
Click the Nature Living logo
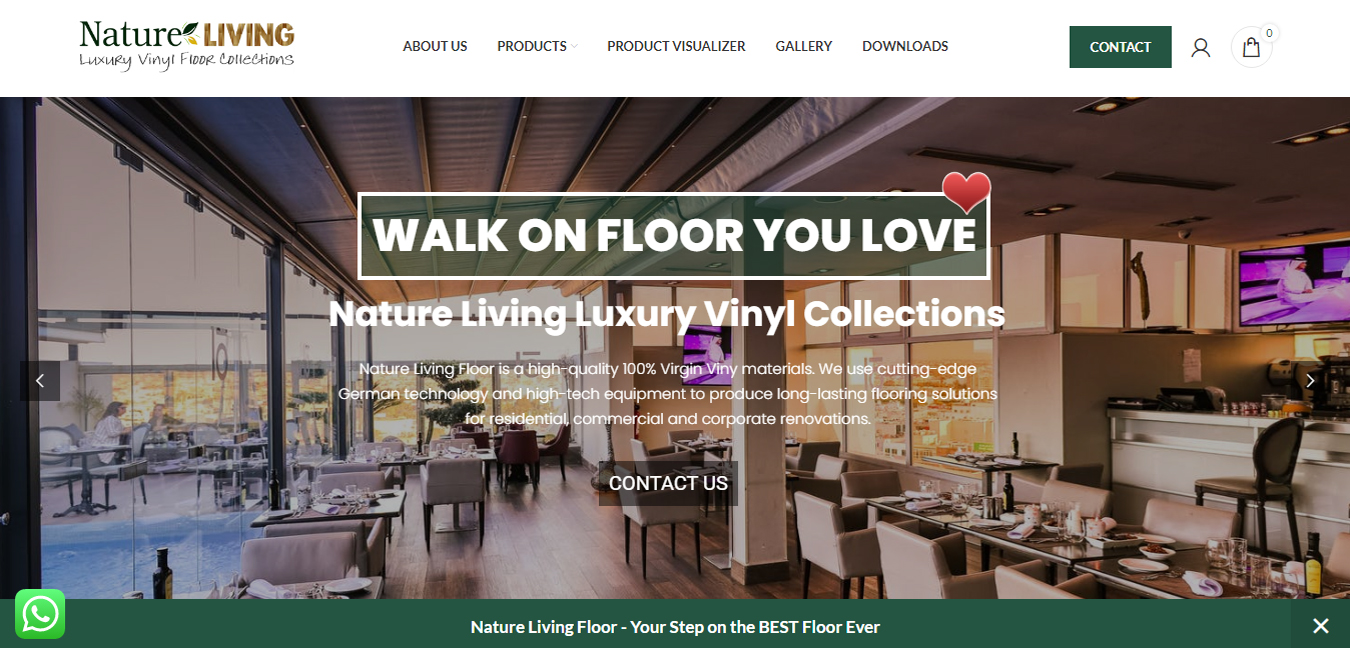click(187, 46)
